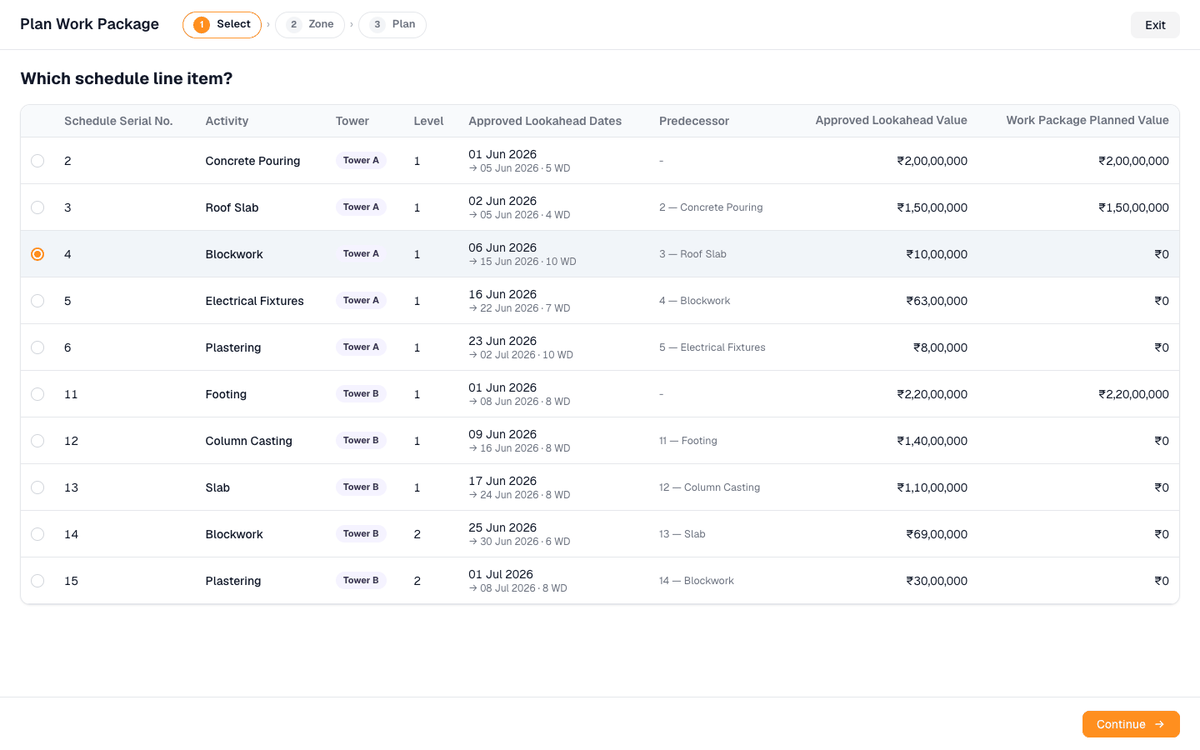The height and width of the screenshot is (750, 1200).
Task: Select radio button for serial 14 Blockwork
Action: point(37,534)
